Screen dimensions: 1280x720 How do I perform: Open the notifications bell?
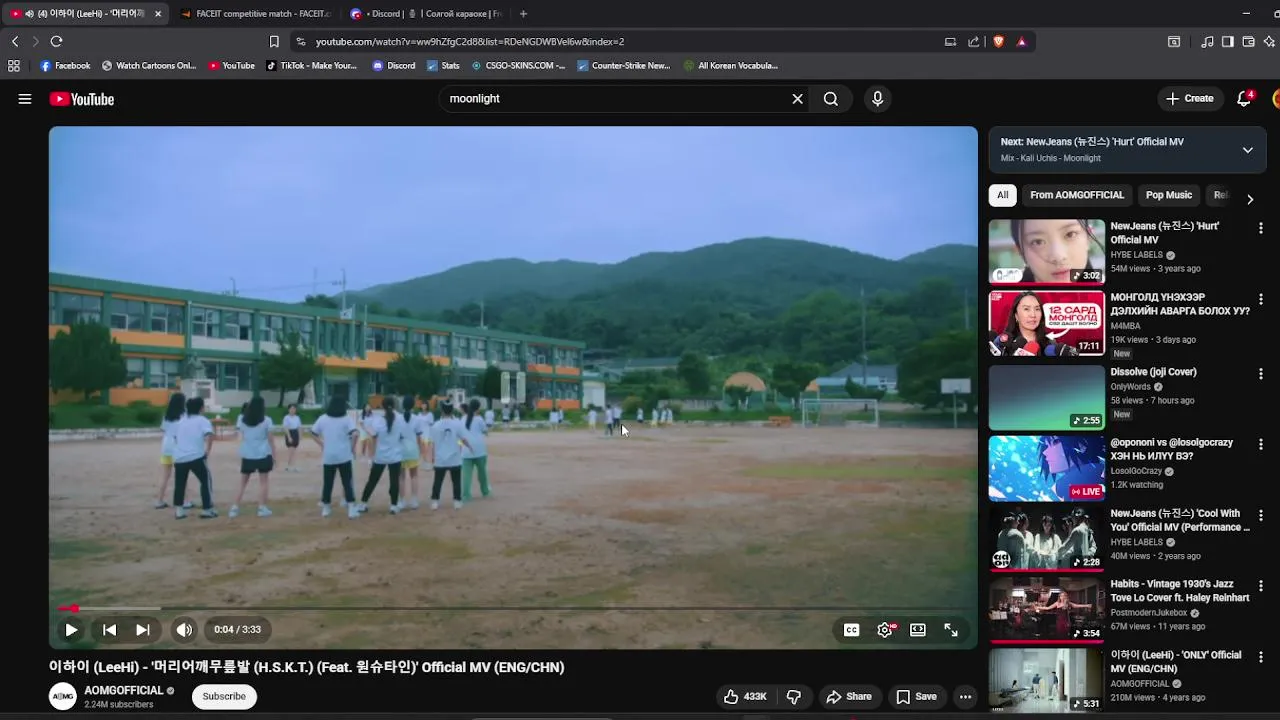pyautogui.click(x=1244, y=99)
